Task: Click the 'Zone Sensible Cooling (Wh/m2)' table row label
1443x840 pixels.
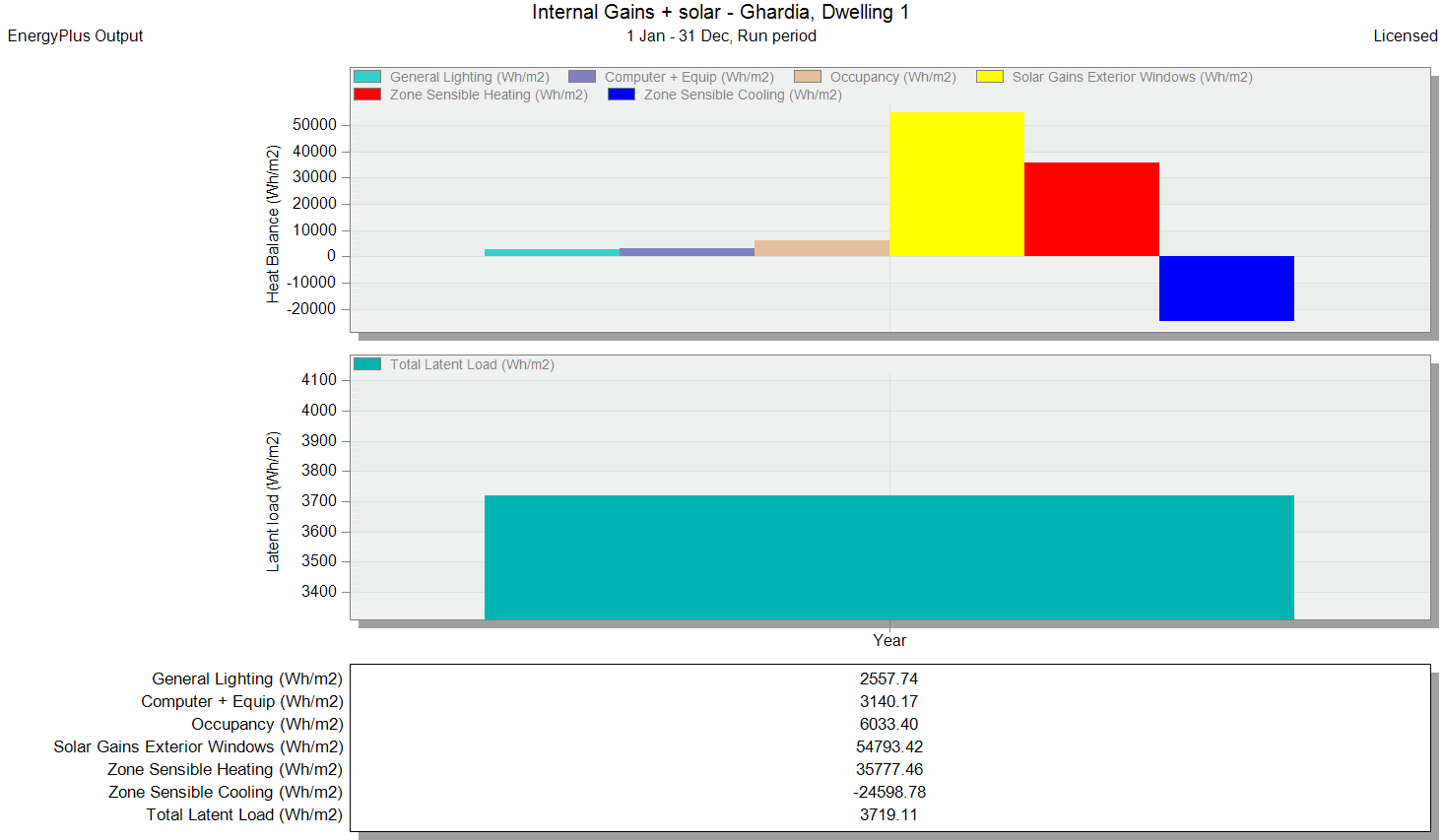Action: (226, 792)
